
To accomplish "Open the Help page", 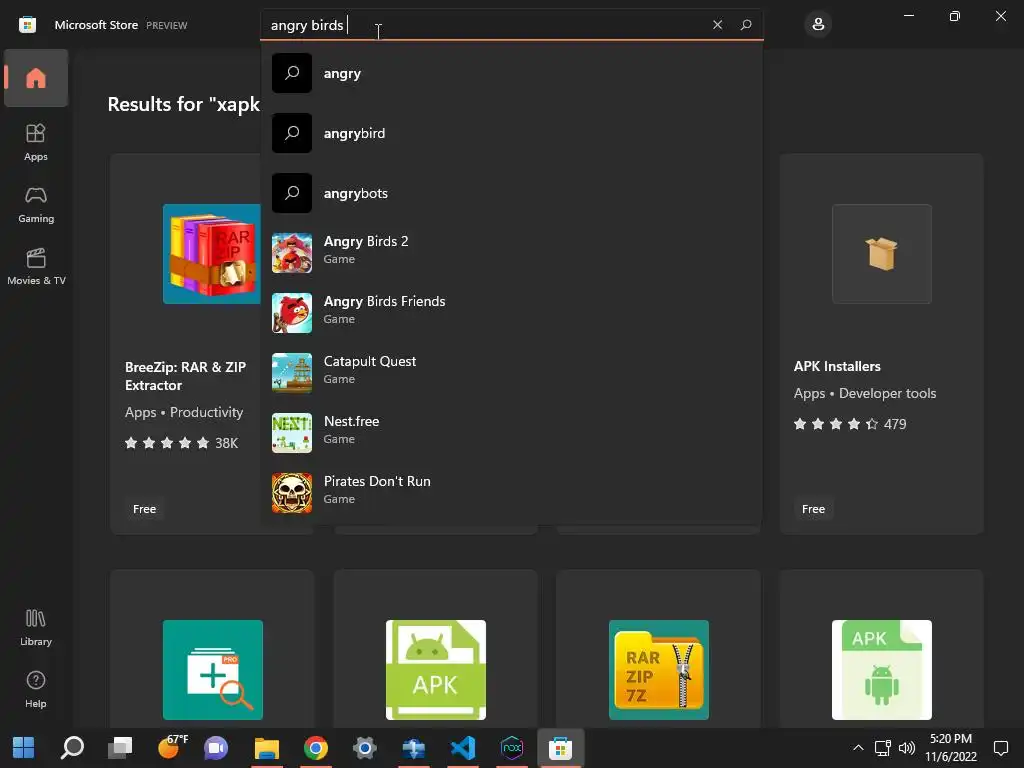I will [36, 689].
